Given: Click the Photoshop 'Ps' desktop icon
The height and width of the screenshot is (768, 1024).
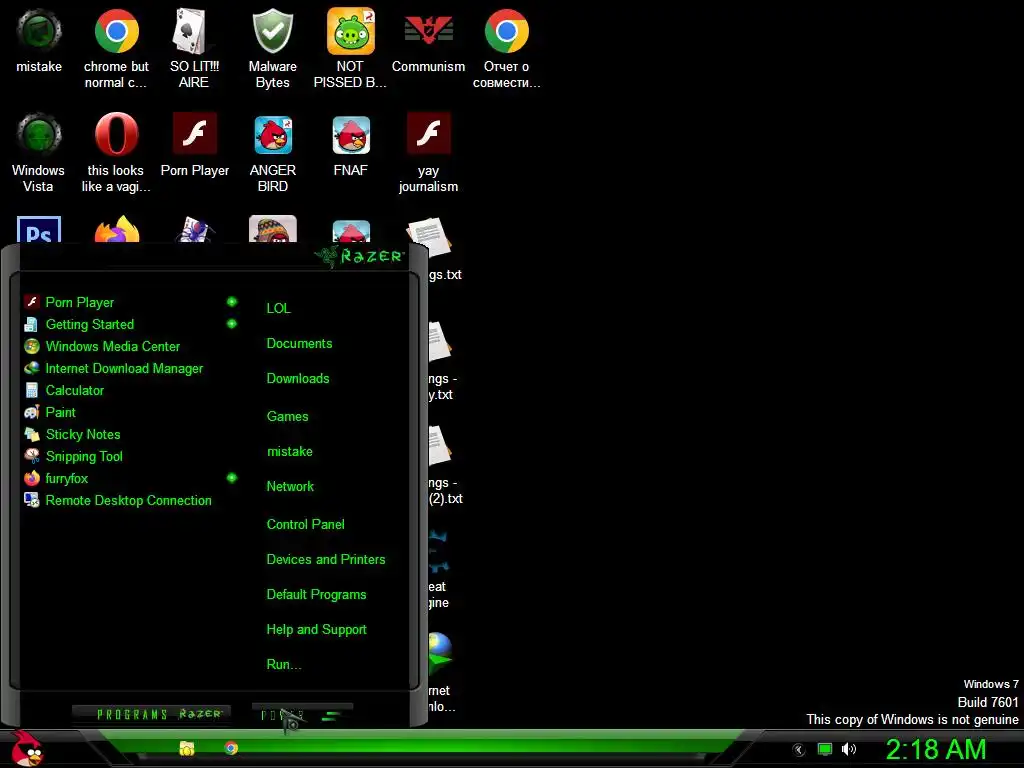Looking at the screenshot, I should coord(39,229).
